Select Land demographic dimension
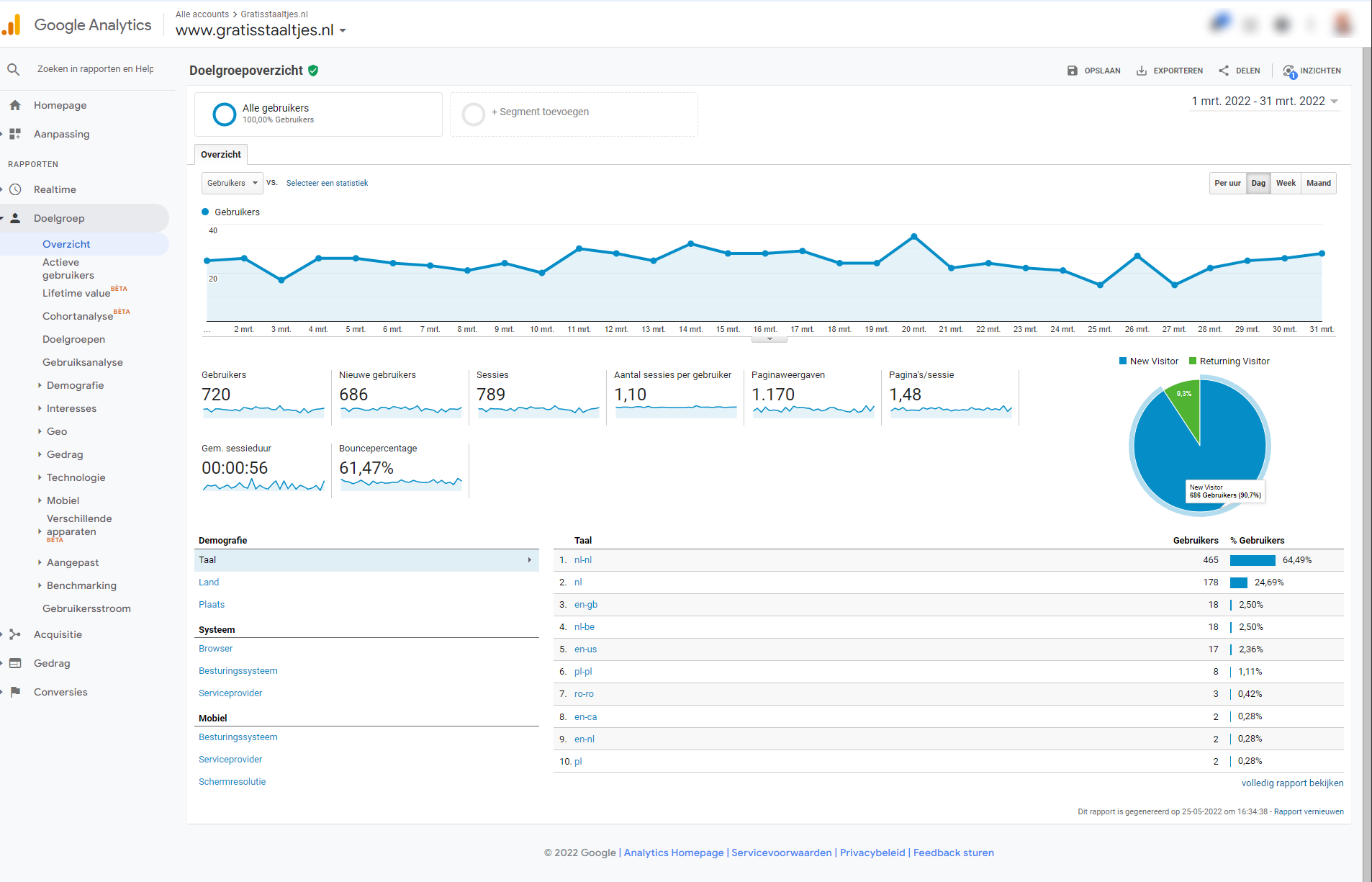Screen dimensions: 1372x882 coord(209,582)
